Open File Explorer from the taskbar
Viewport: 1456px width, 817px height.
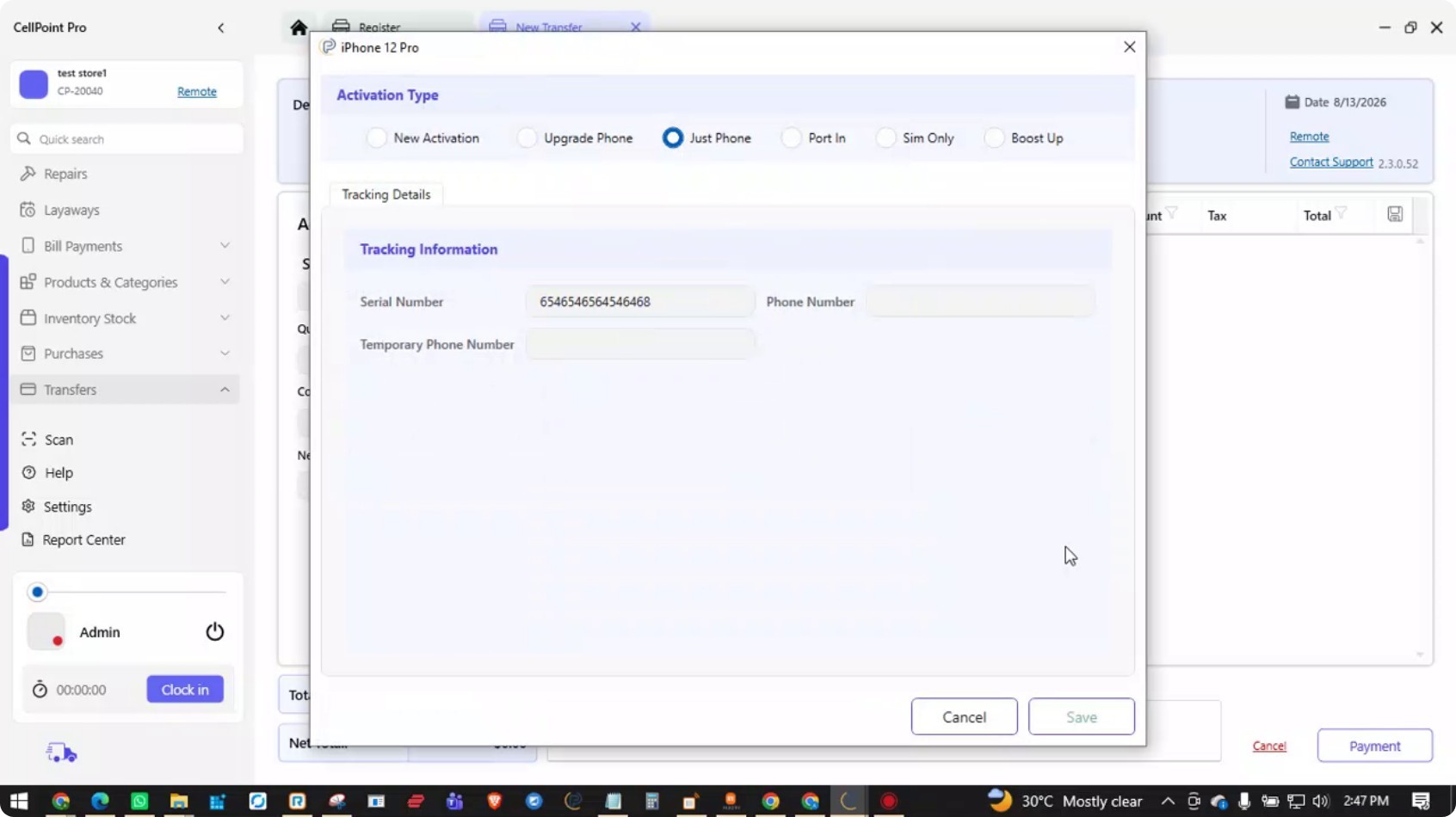click(x=179, y=802)
